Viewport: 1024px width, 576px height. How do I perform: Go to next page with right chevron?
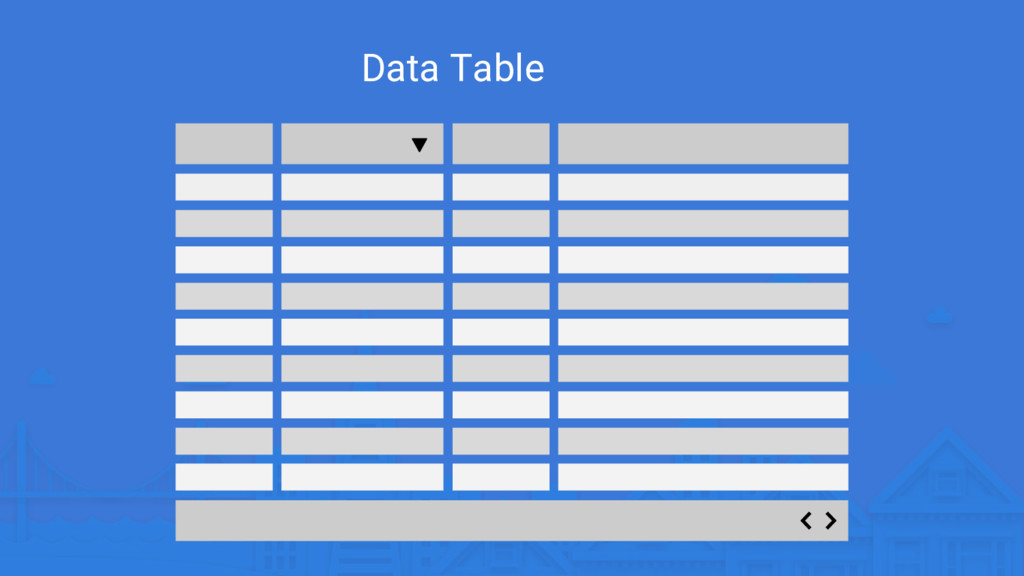coord(830,520)
